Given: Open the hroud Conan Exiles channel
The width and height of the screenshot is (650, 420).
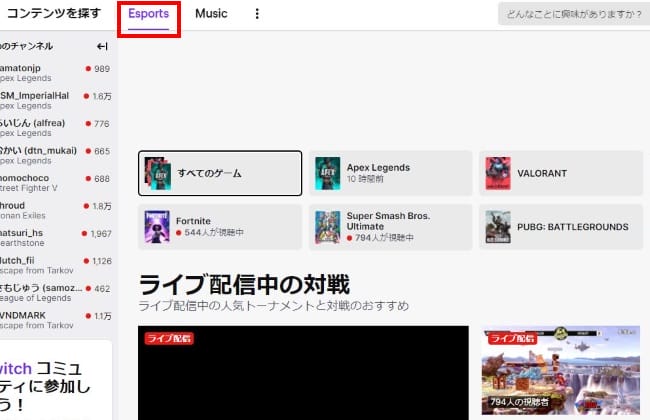Looking at the screenshot, I should pos(56,210).
